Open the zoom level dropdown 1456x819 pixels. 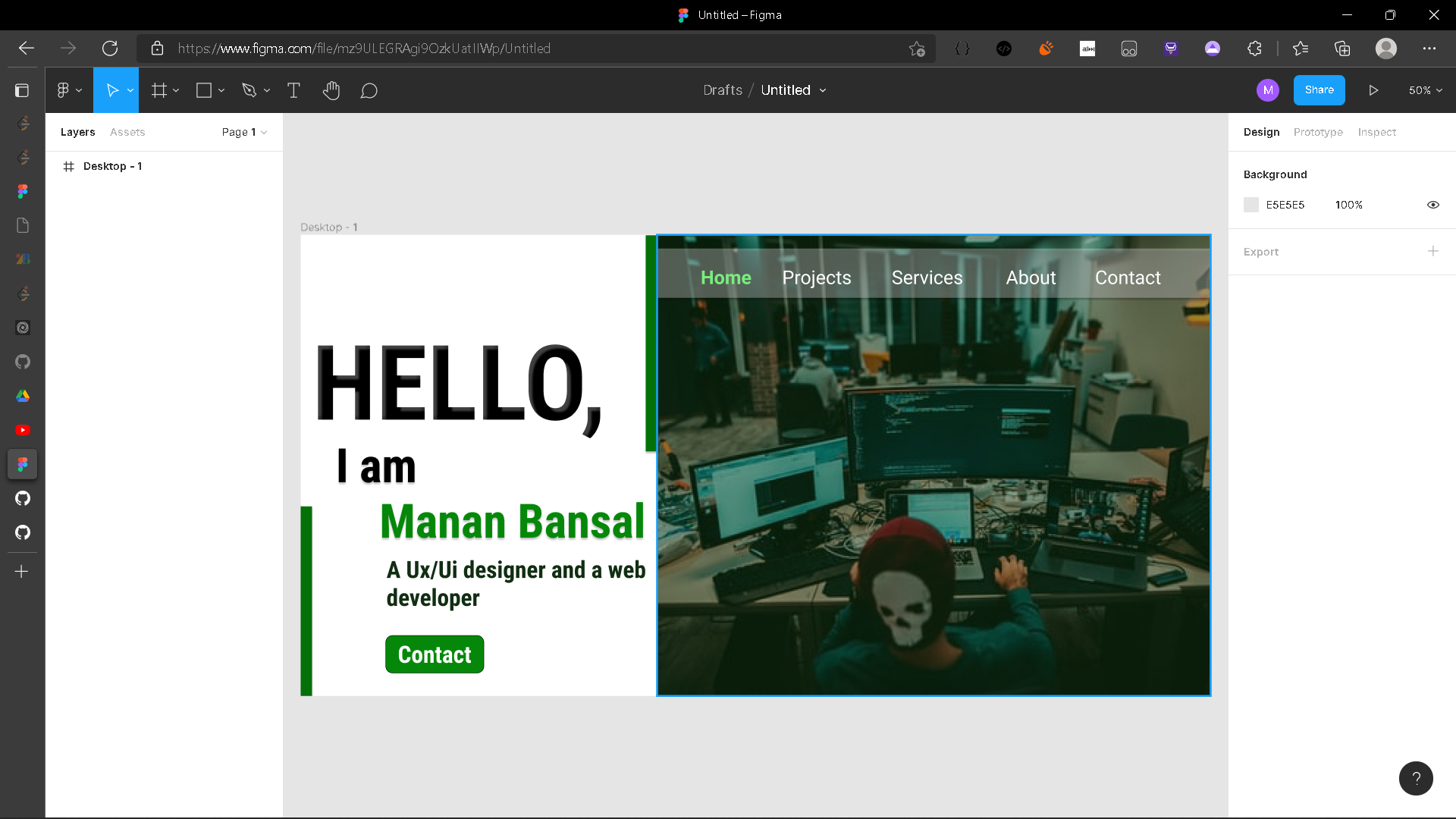point(1424,90)
